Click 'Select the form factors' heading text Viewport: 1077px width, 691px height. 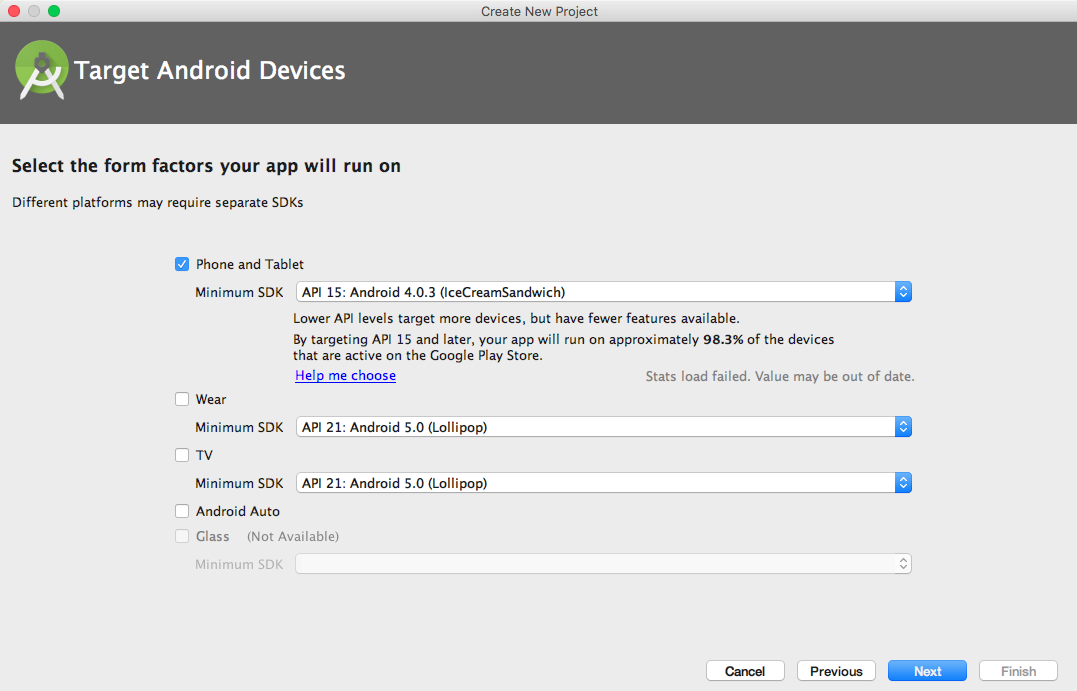[206, 166]
